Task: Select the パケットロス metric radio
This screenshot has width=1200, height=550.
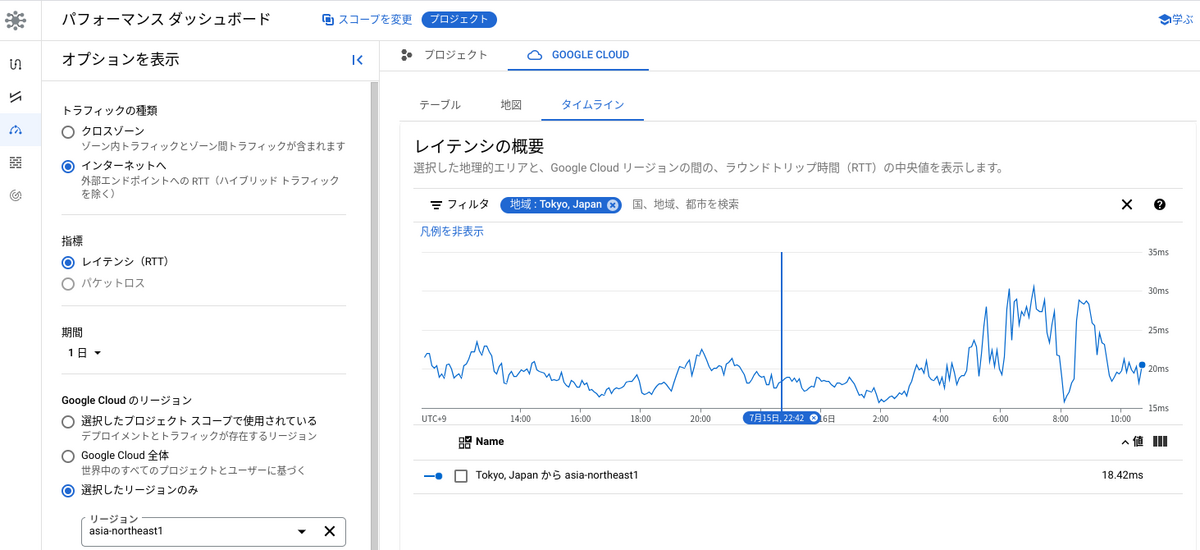Action: [x=68, y=283]
